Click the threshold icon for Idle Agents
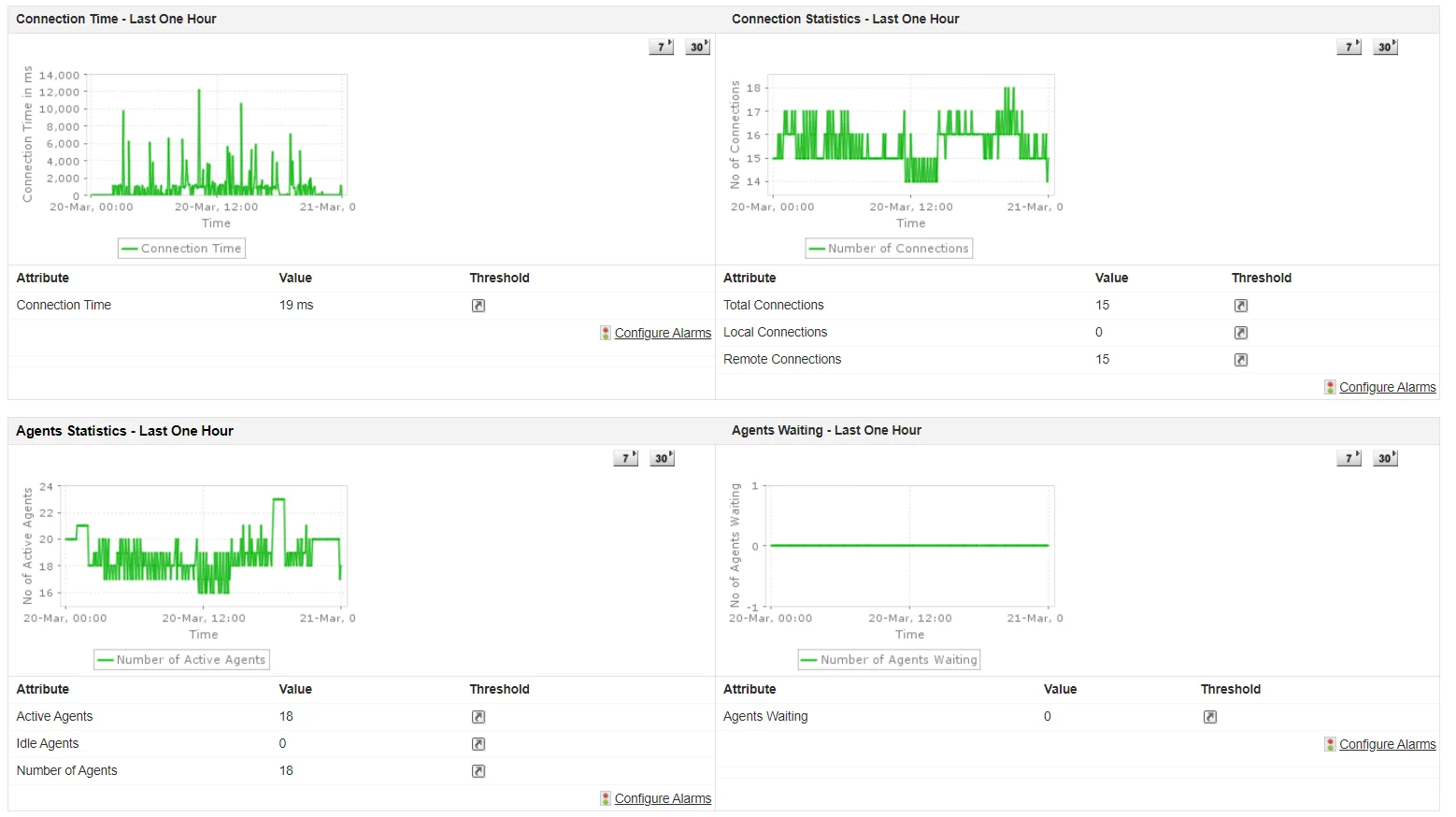Screen dimensions: 1456x817 click(x=478, y=743)
